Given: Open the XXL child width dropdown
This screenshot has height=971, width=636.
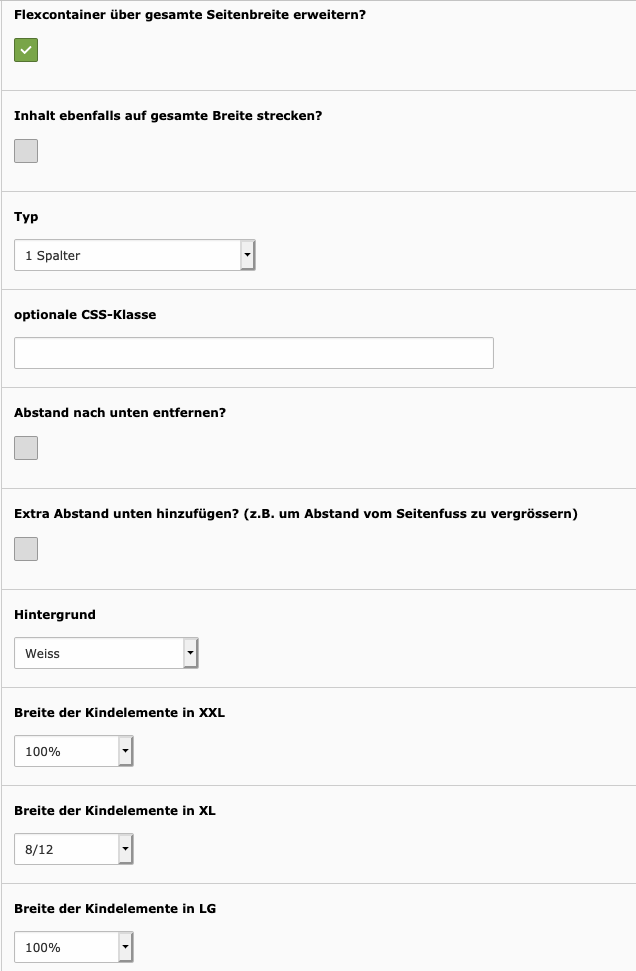Looking at the screenshot, I should pyautogui.click(x=74, y=752).
